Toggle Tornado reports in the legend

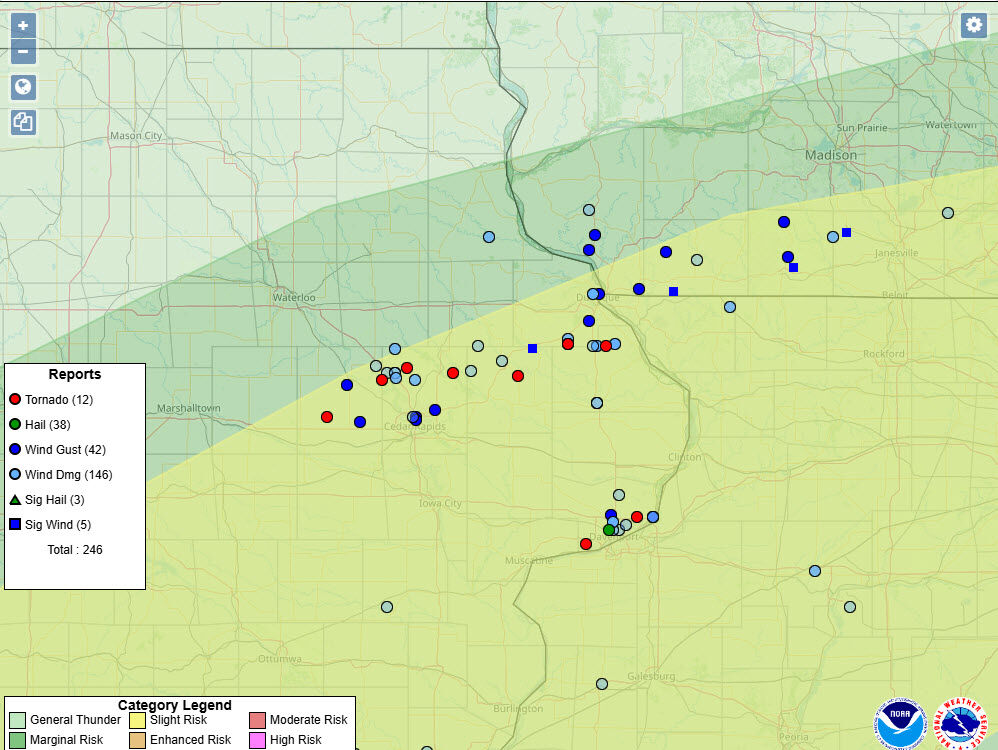tap(15, 400)
